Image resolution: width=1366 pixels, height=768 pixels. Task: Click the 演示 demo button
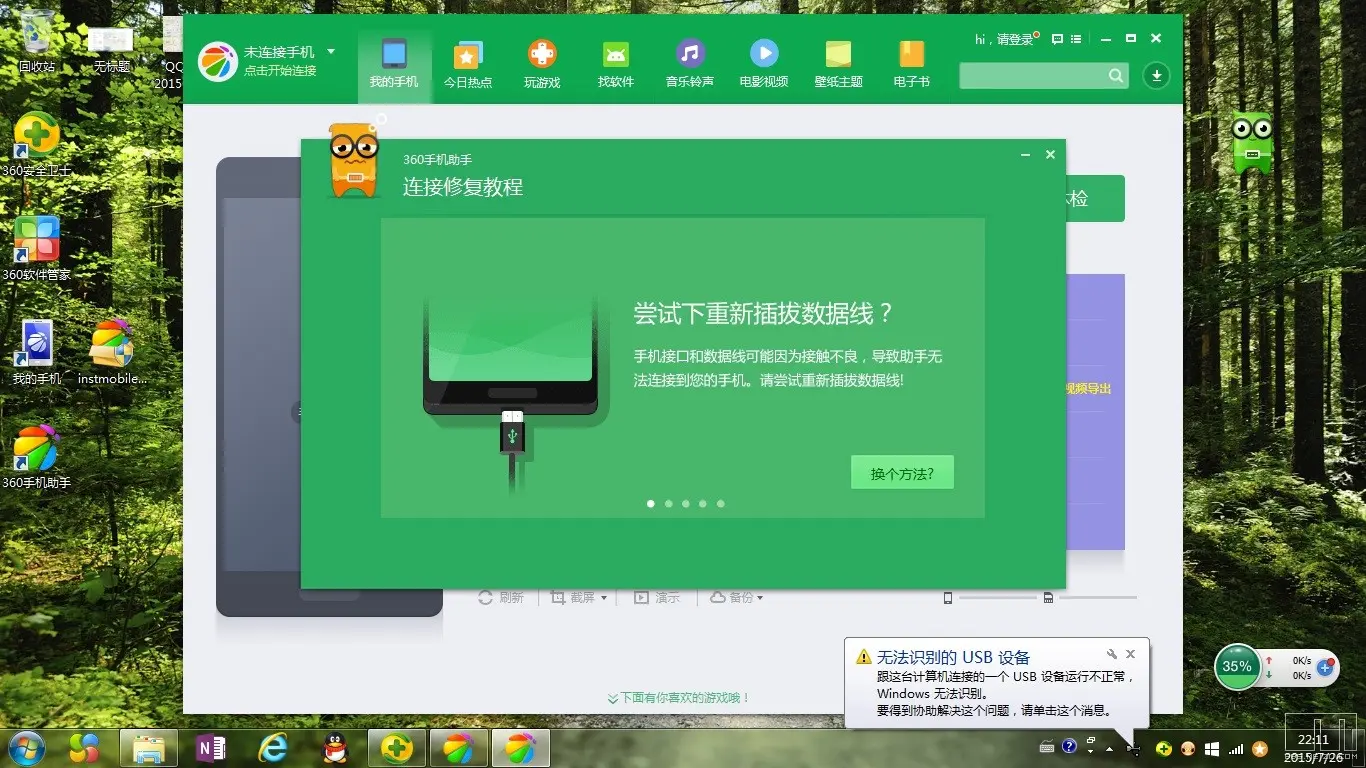(656, 597)
